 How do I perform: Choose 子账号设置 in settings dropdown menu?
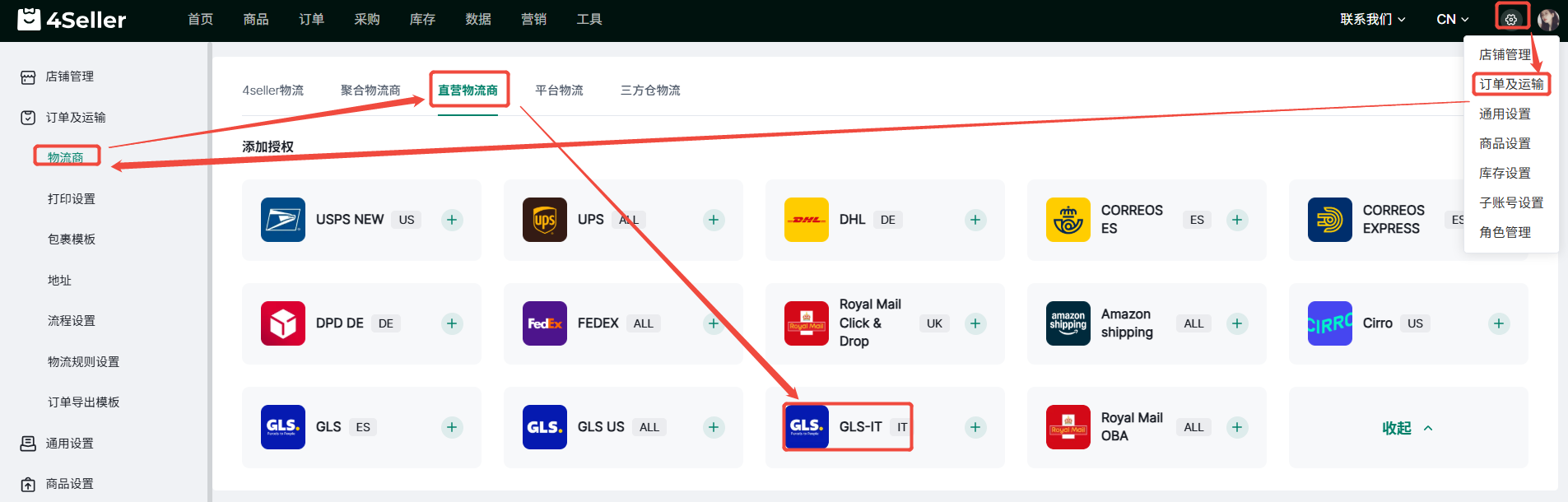1511,202
